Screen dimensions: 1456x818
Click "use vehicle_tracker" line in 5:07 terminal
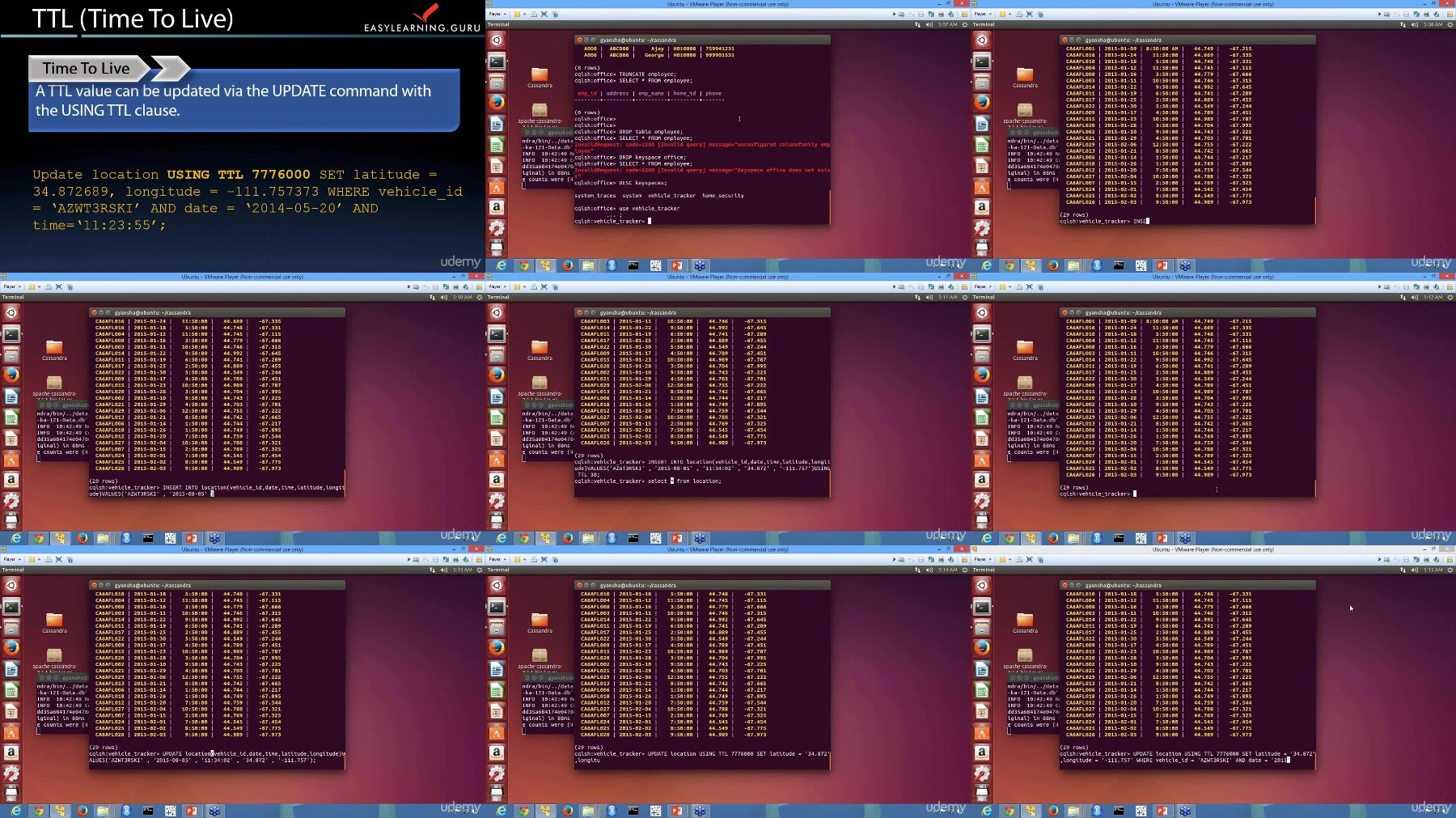[x=627, y=208]
